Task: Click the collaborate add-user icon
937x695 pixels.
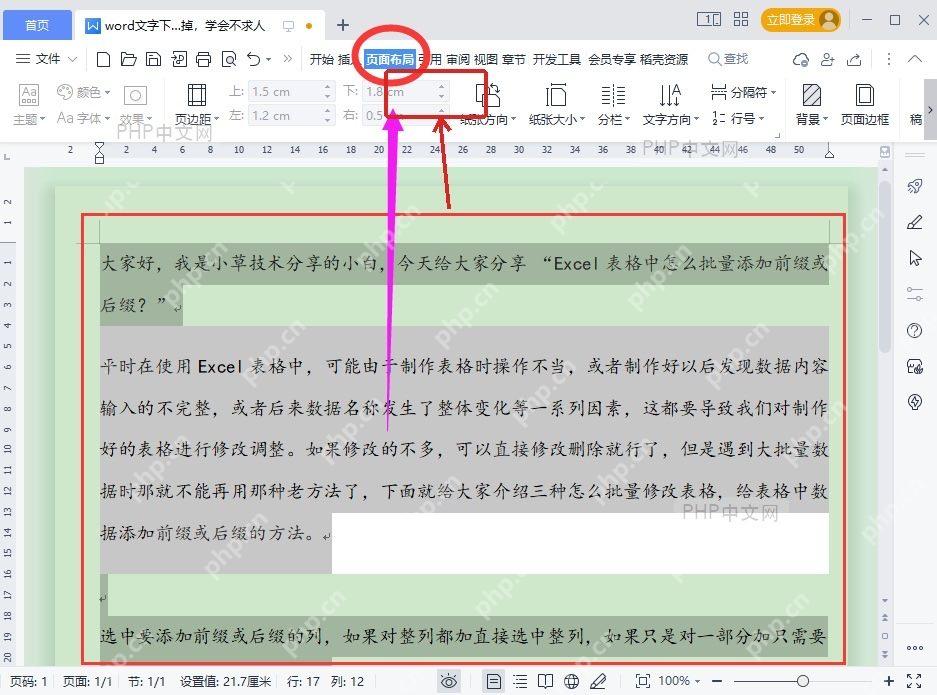Action: pos(828,59)
